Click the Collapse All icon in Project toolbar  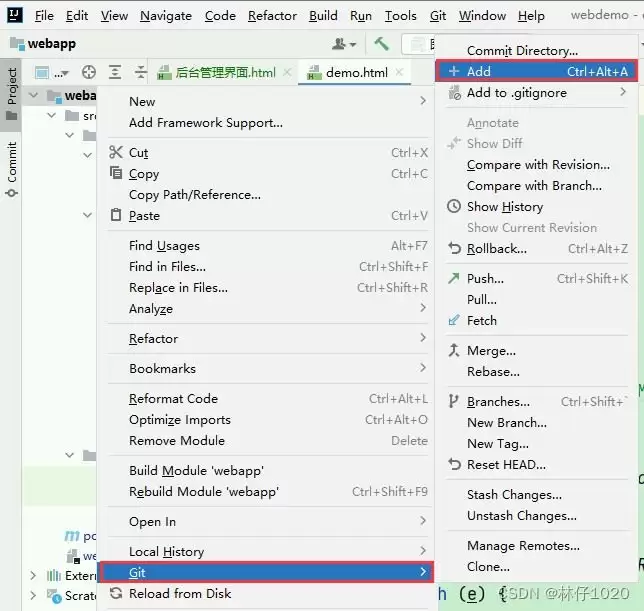click(x=140, y=72)
